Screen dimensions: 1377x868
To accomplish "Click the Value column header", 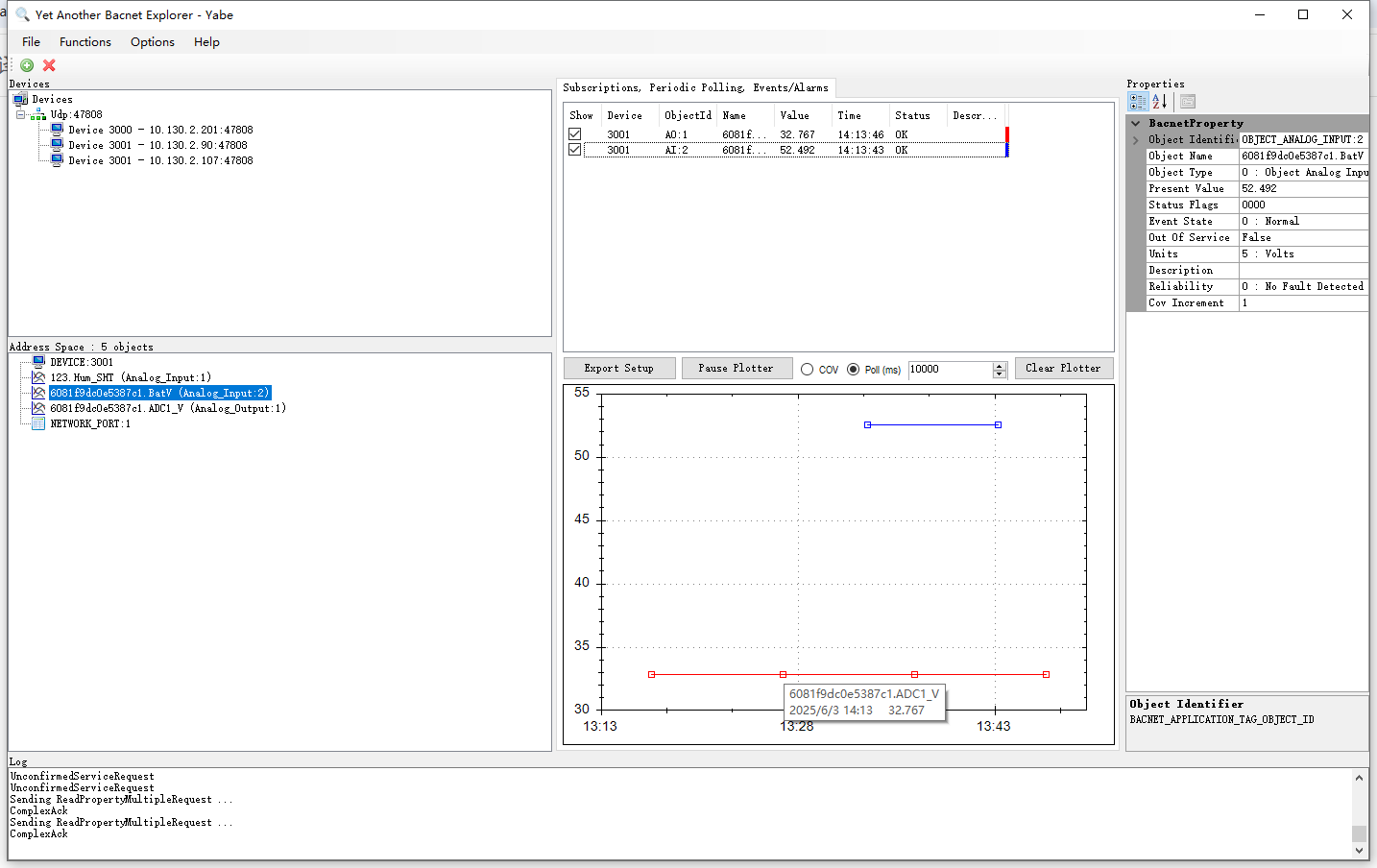I will click(x=803, y=115).
